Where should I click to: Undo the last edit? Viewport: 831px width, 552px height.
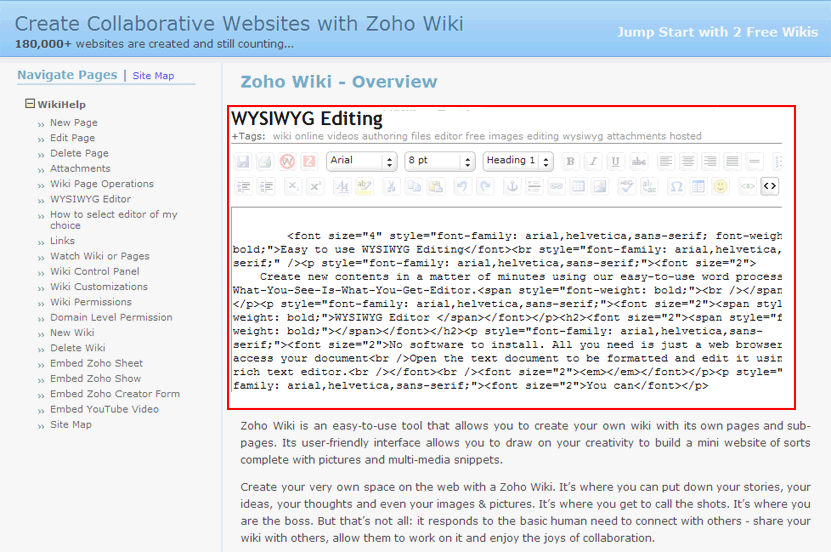pyautogui.click(x=462, y=186)
